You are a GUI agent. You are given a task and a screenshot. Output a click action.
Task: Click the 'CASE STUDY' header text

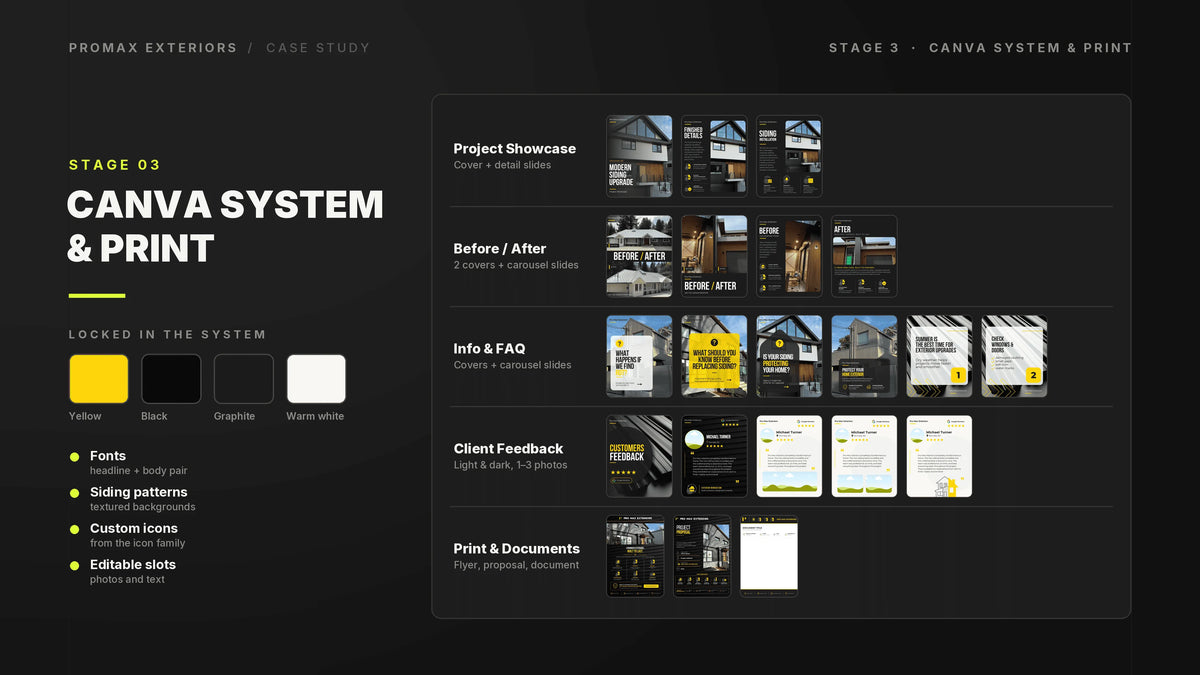click(x=318, y=48)
